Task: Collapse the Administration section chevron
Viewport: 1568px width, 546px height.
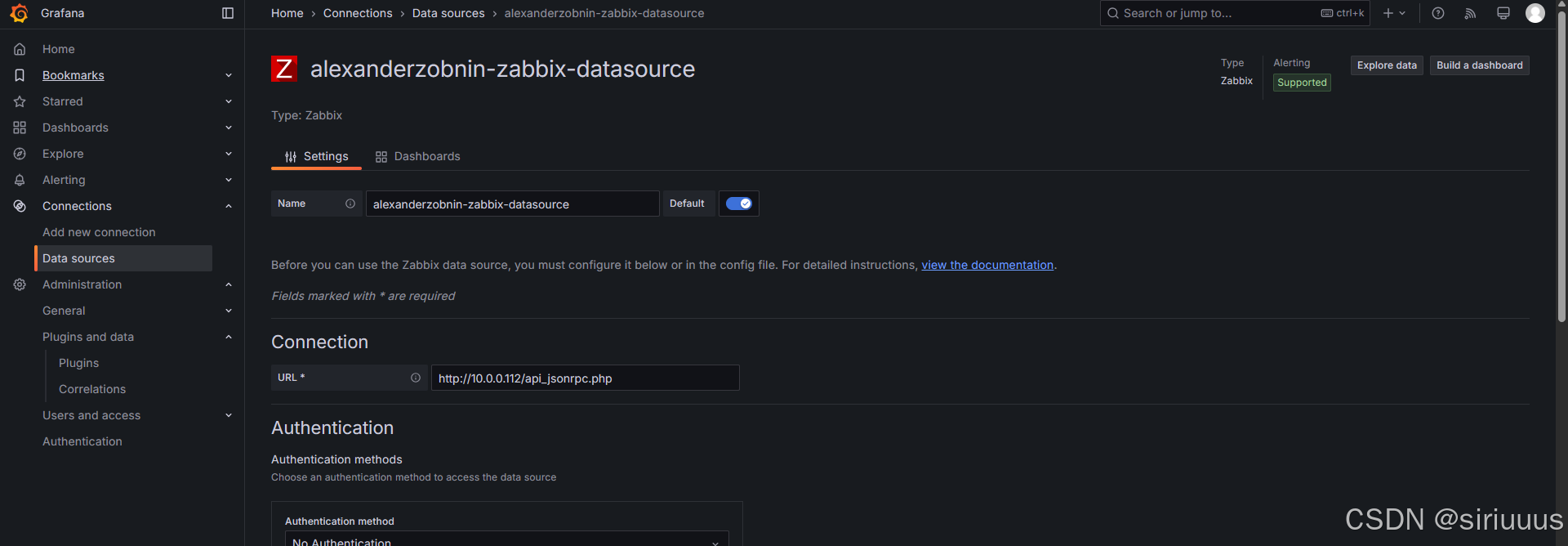Action: pyautogui.click(x=229, y=284)
